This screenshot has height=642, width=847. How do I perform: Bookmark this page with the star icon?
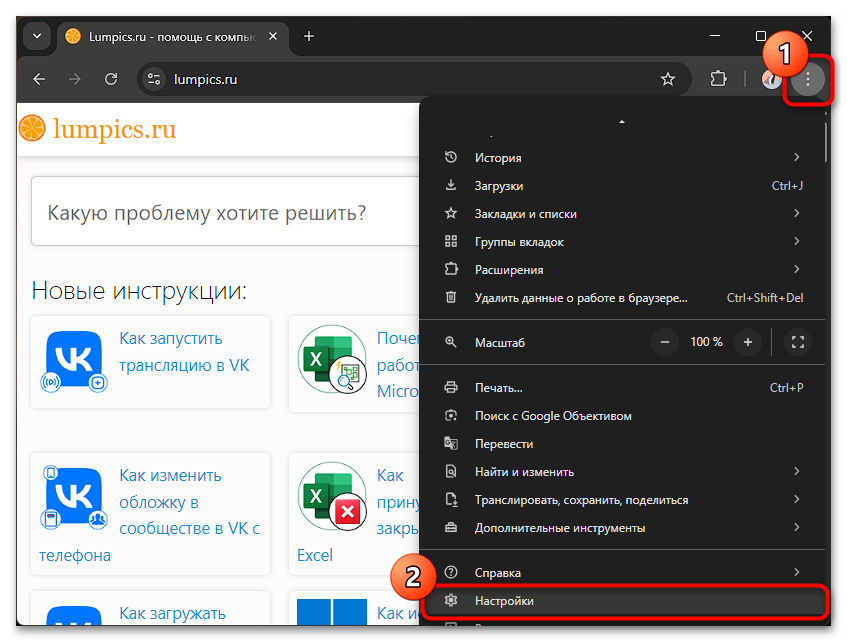[667, 79]
